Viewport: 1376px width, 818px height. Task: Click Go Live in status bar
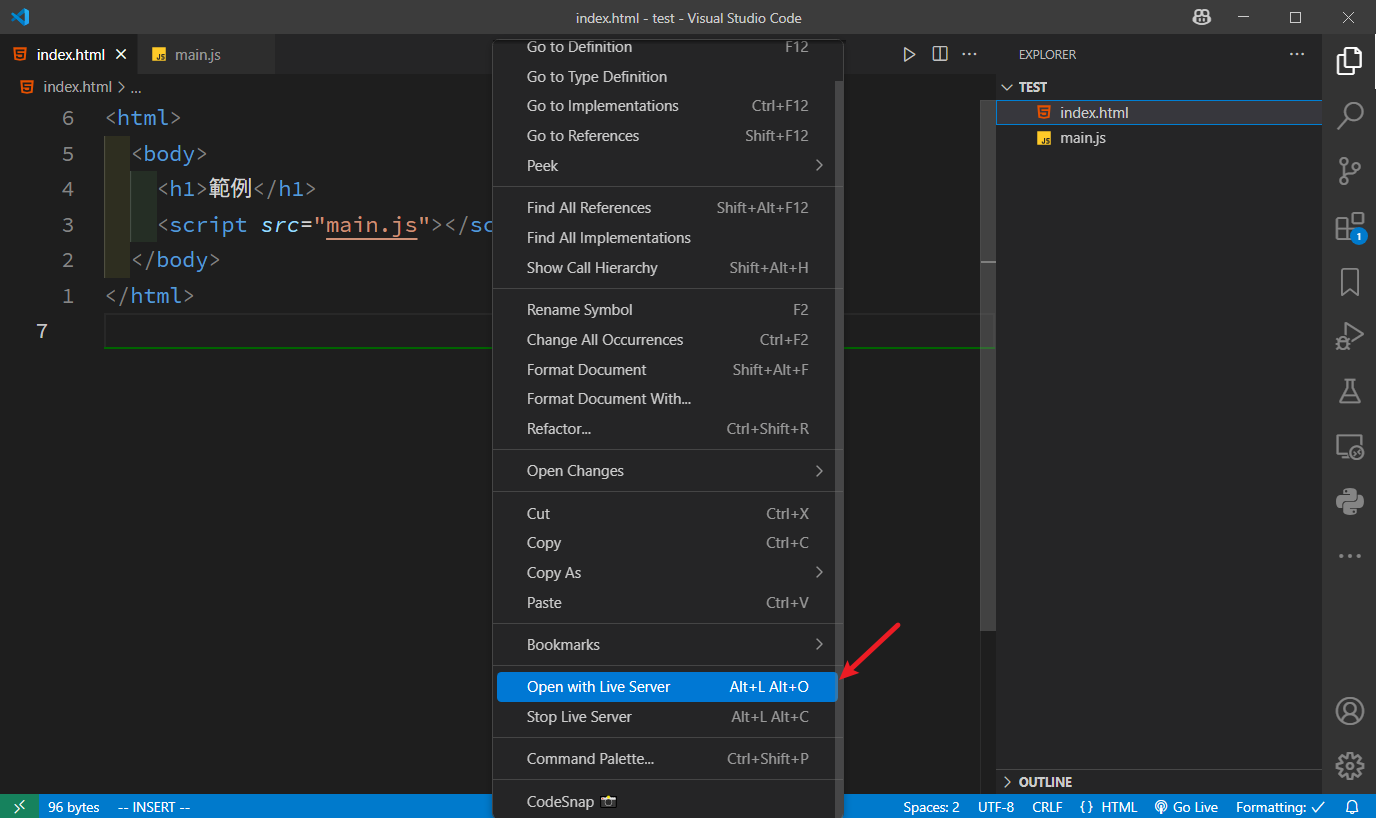click(x=1187, y=807)
